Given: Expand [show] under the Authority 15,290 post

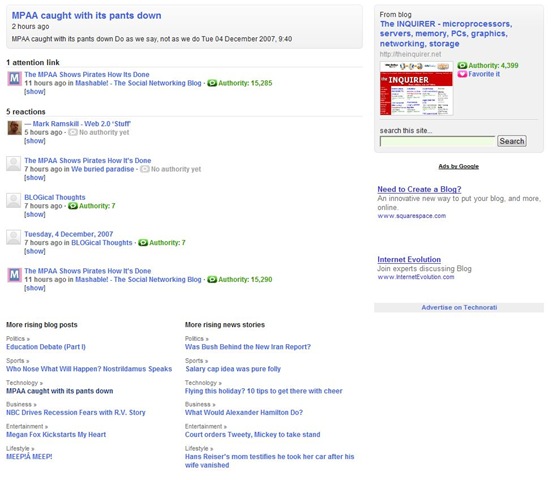Looking at the screenshot, I should click(x=35, y=288).
